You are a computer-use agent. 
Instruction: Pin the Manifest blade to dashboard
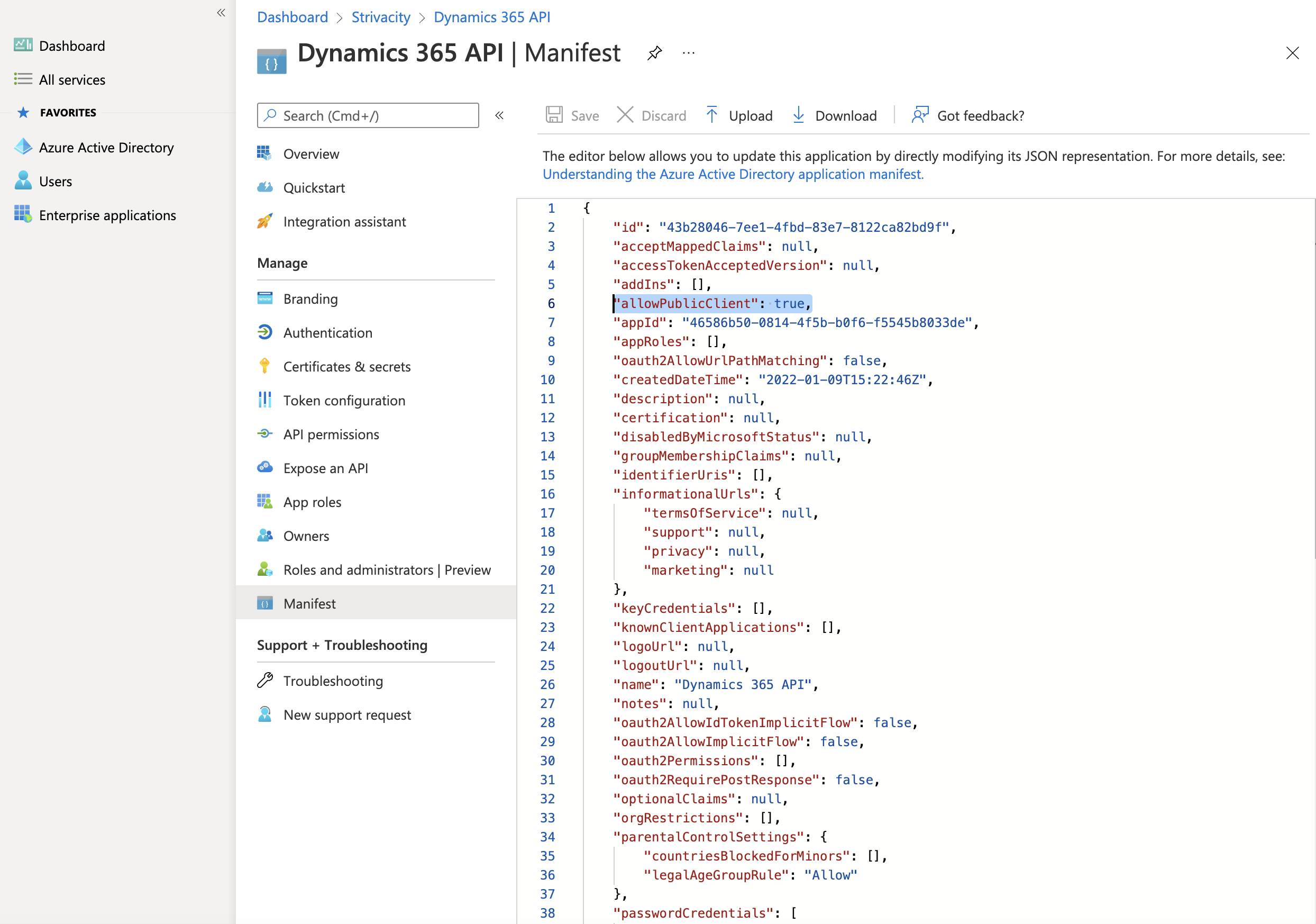(x=654, y=53)
